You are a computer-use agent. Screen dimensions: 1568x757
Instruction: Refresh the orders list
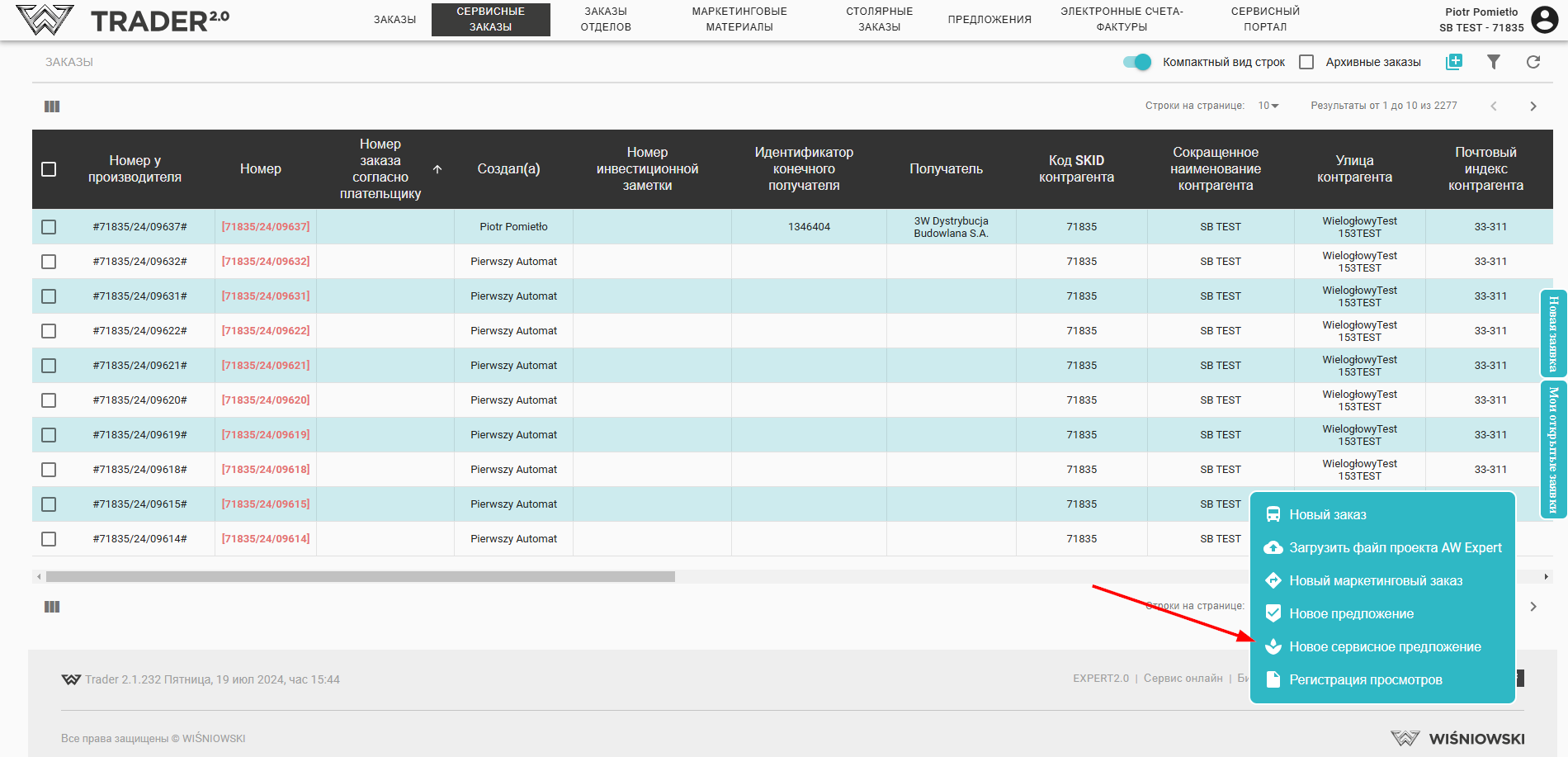[x=1533, y=62]
